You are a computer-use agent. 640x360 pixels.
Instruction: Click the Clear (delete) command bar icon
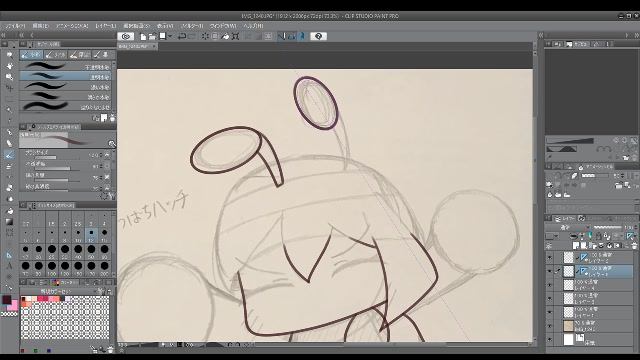[x=205, y=36]
